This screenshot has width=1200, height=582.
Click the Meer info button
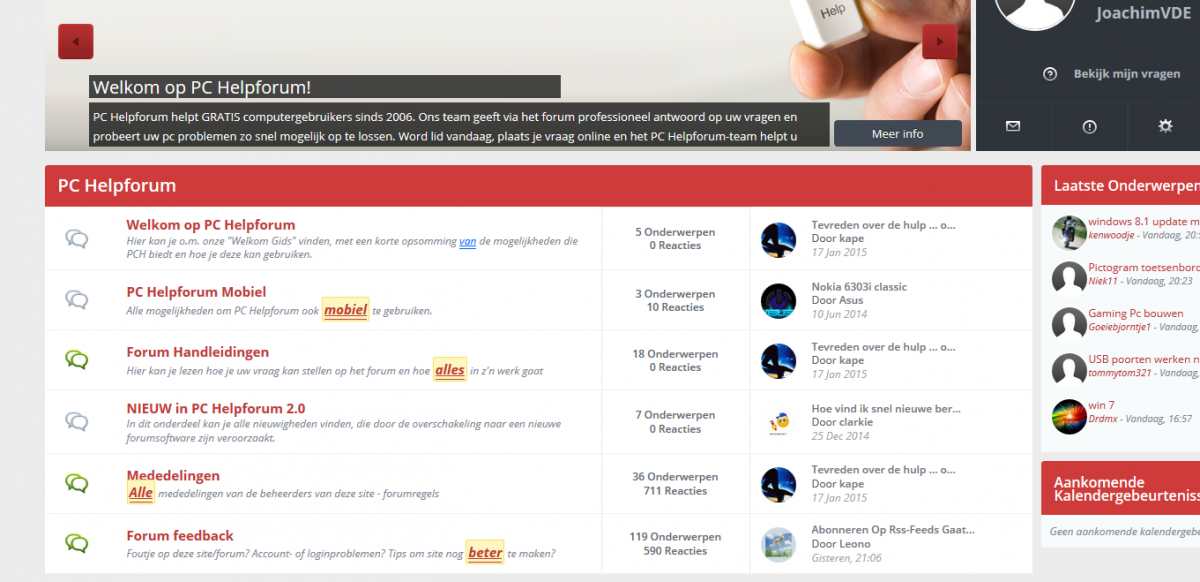tap(897, 134)
